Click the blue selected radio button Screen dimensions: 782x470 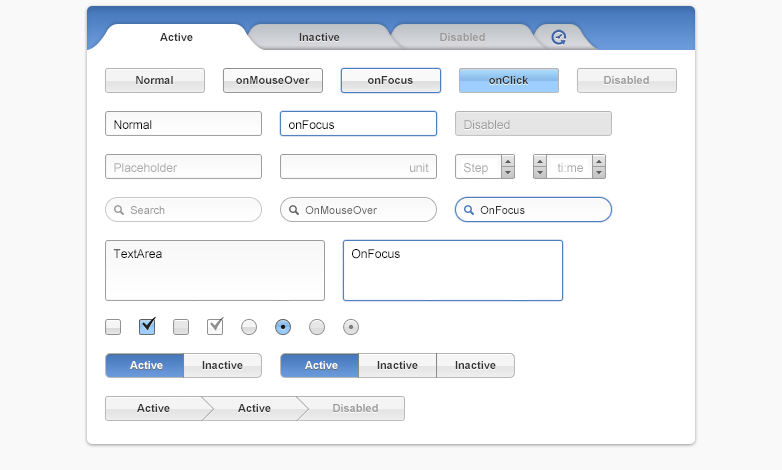click(x=283, y=327)
